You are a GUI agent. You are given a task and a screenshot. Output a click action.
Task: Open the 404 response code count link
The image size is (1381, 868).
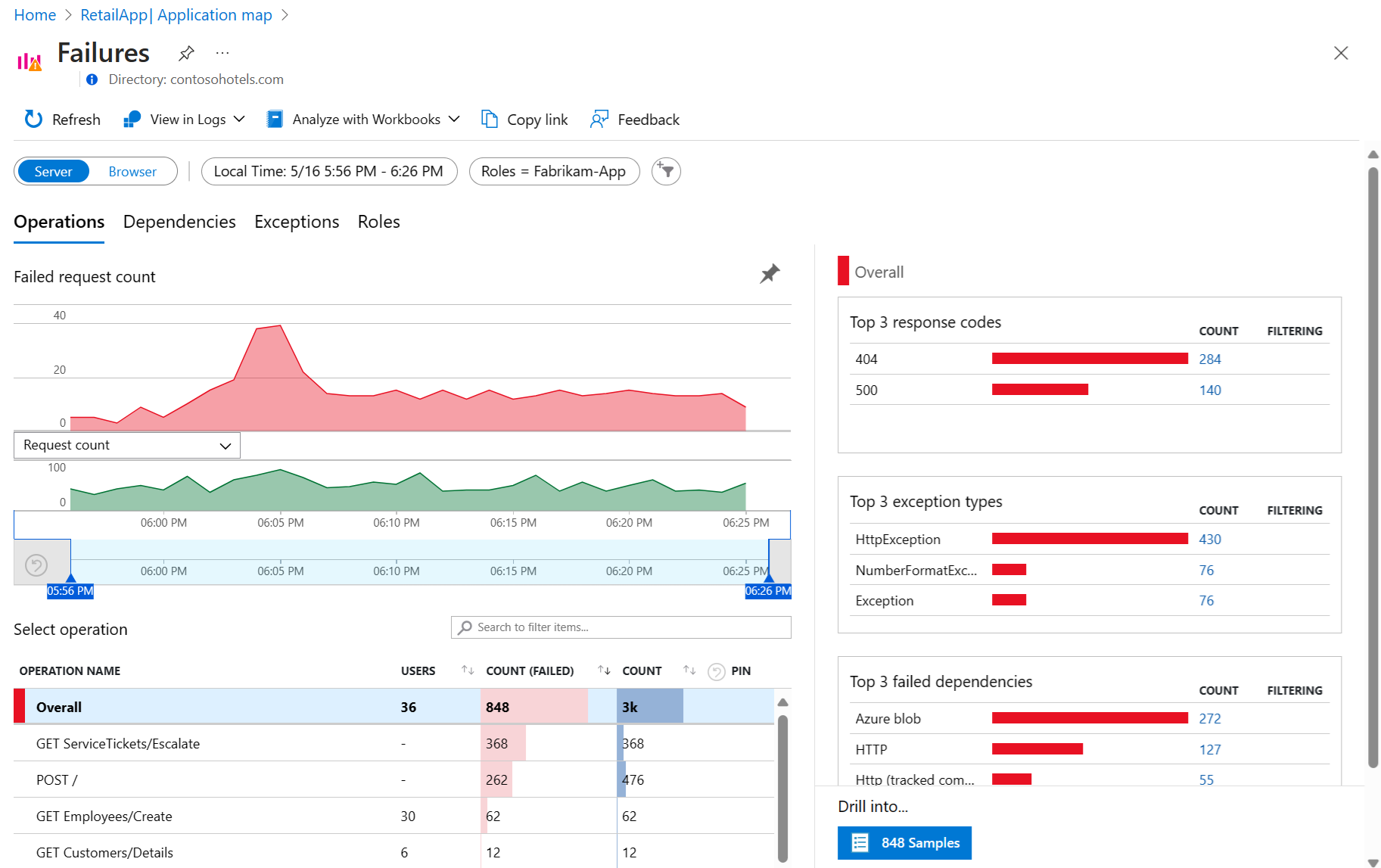[1209, 359]
